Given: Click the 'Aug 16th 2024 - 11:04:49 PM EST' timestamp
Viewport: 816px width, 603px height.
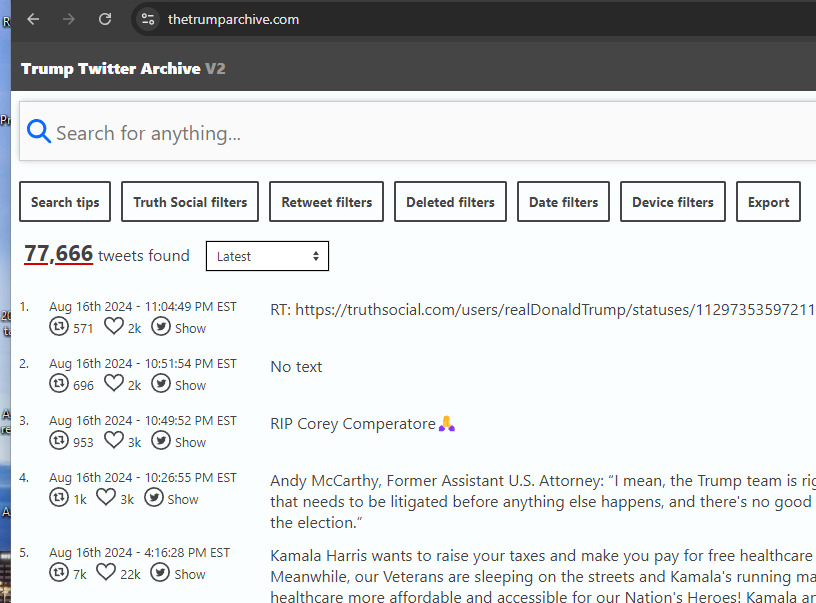Looking at the screenshot, I should click(143, 307).
